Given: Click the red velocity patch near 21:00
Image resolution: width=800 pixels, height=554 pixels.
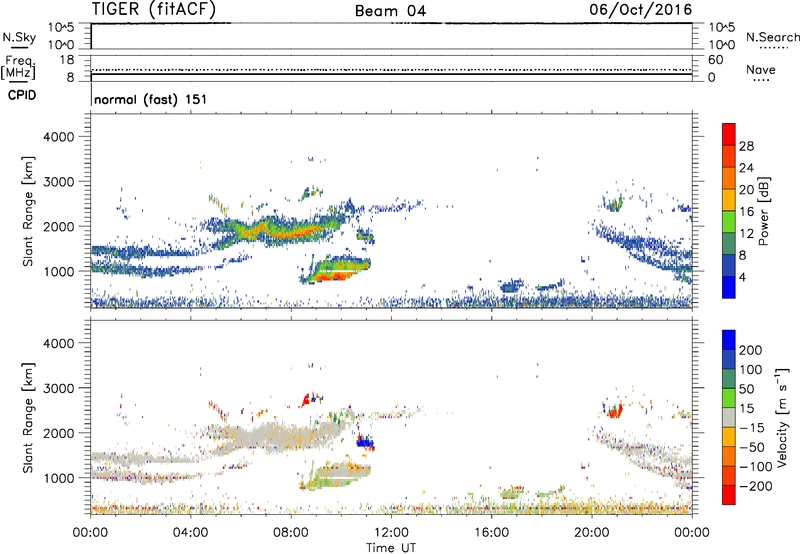Looking at the screenshot, I should pyautogui.click(x=616, y=411).
